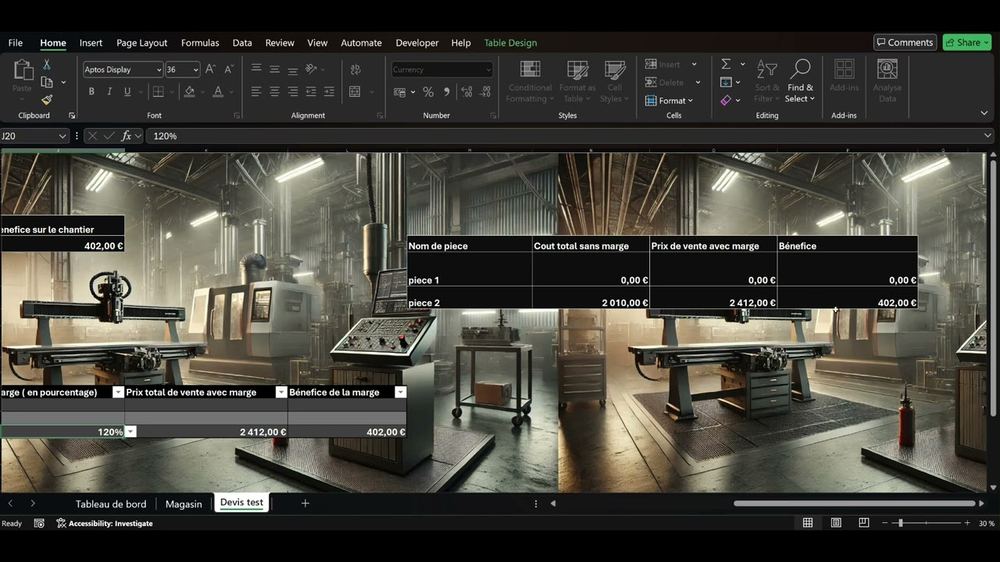Click the Accessibility Investigate status icon
Image resolution: width=1000 pixels, height=562 pixels.
61,523
